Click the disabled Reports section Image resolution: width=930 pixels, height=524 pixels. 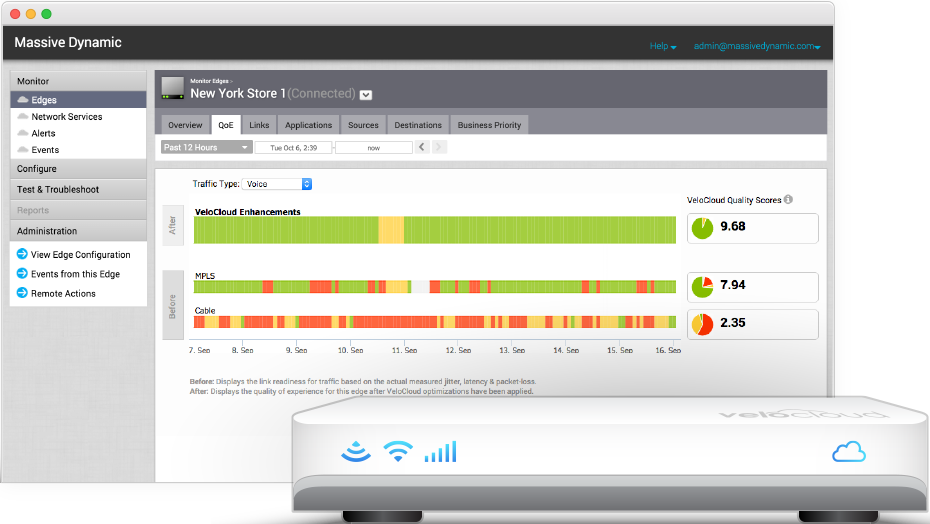[78, 210]
